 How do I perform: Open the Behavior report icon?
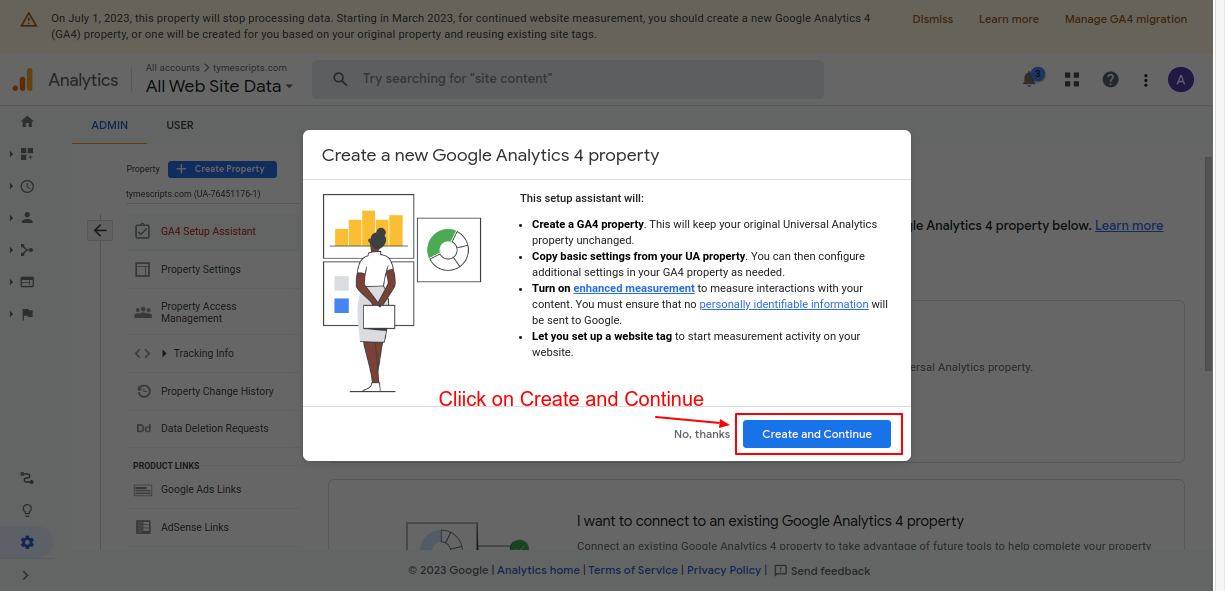27,282
